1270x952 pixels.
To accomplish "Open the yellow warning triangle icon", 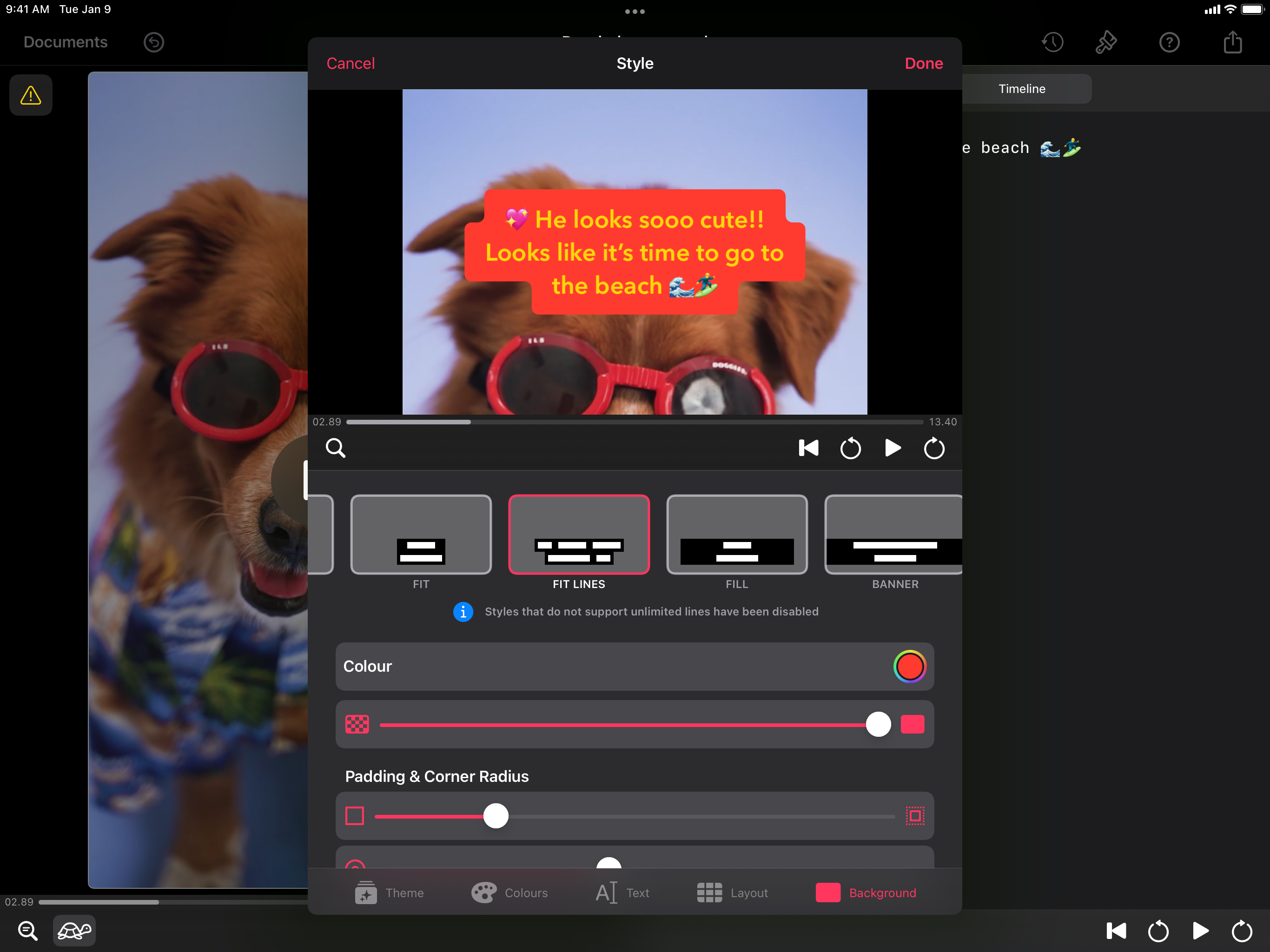I will point(31,95).
